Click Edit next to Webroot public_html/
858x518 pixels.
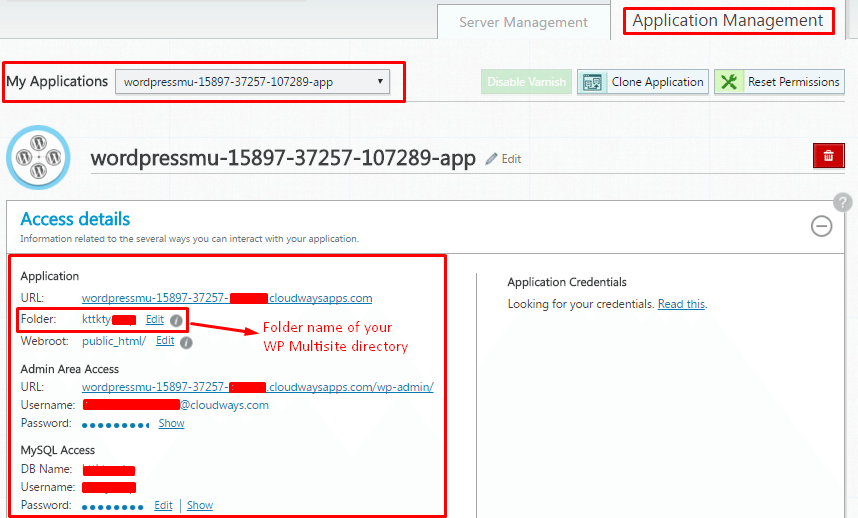(x=165, y=341)
